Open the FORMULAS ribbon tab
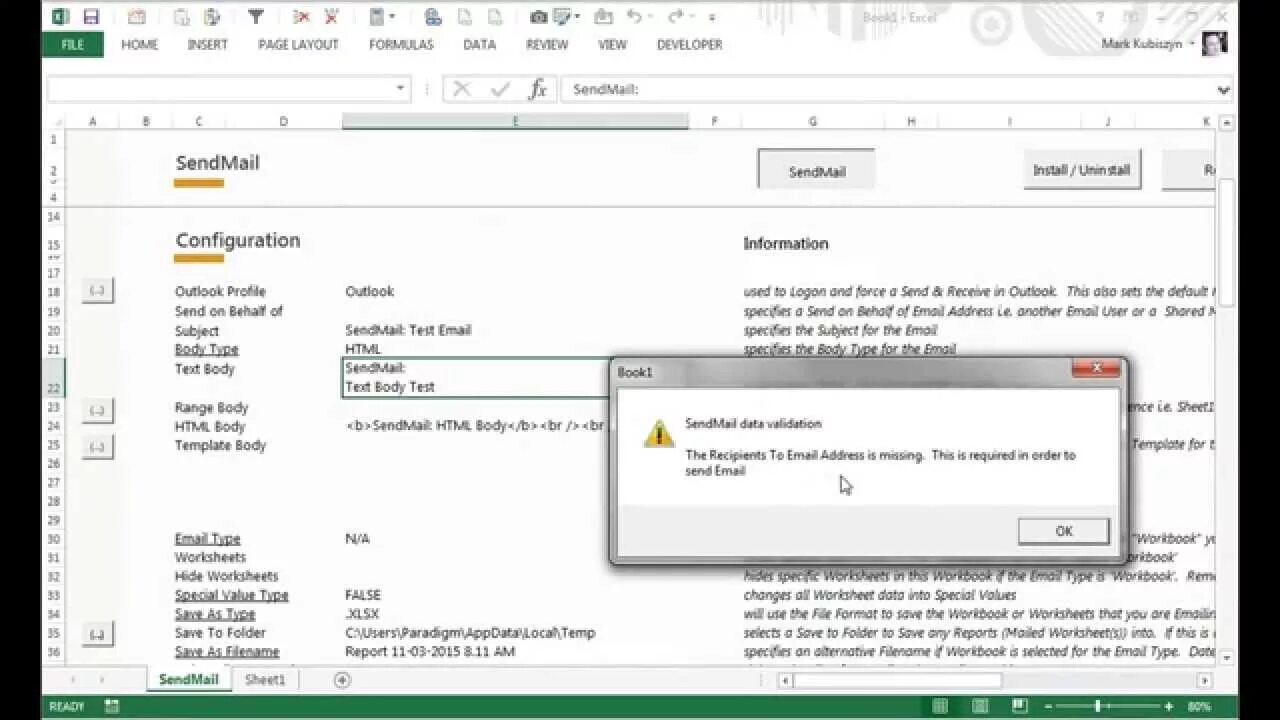Image resolution: width=1280 pixels, height=720 pixels. [401, 45]
